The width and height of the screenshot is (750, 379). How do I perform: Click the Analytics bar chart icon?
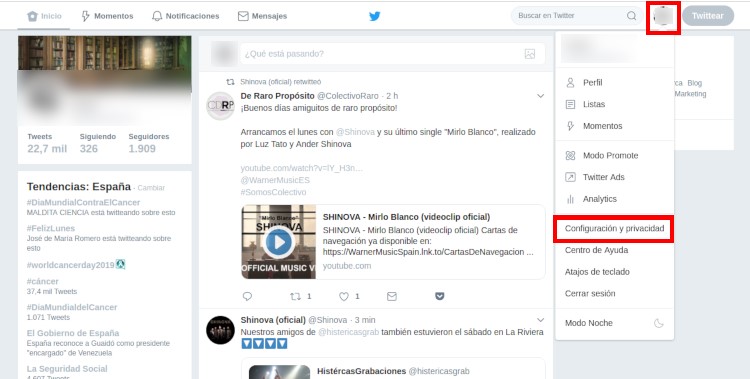[570, 199]
